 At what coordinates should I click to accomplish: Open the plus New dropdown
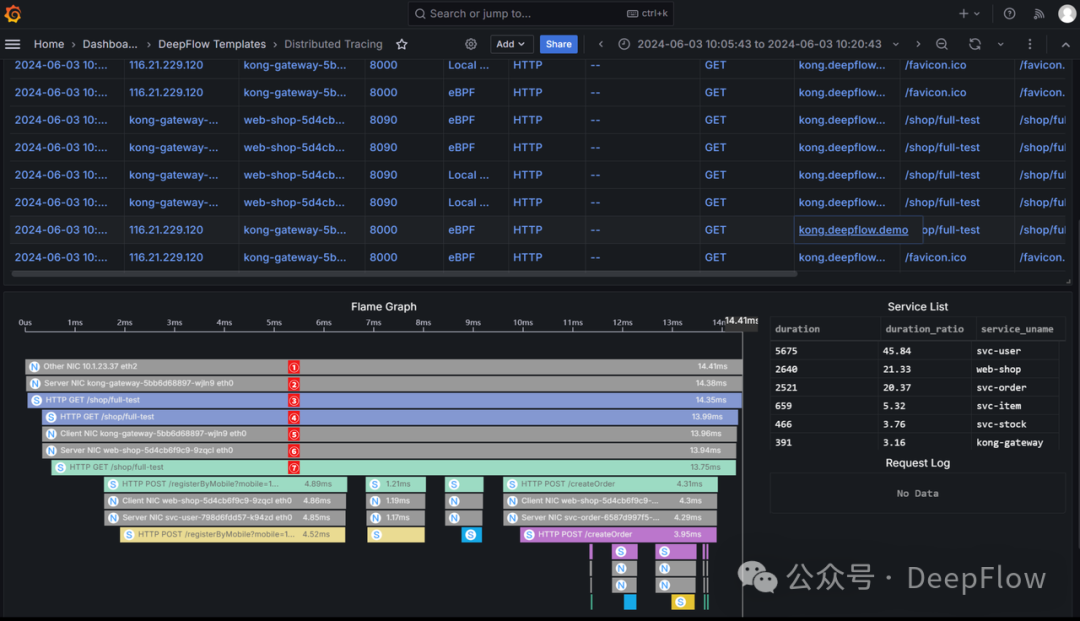coord(969,14)
